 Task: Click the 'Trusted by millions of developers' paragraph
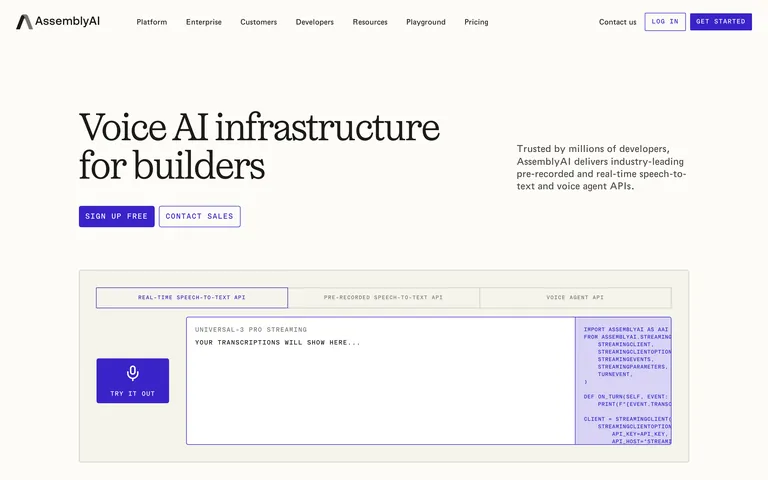(x=601, y=167)
